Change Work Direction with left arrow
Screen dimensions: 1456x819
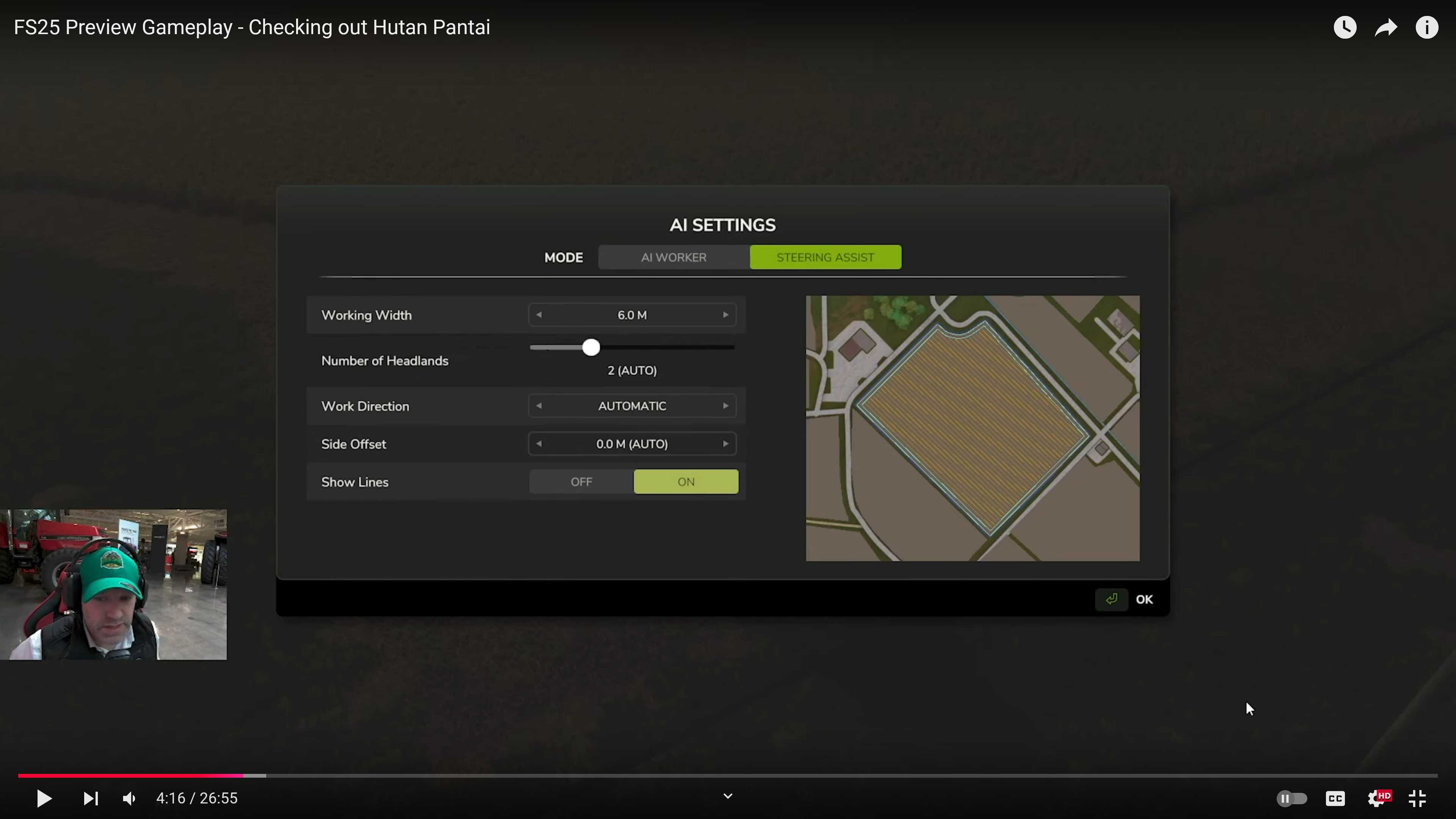539,406
